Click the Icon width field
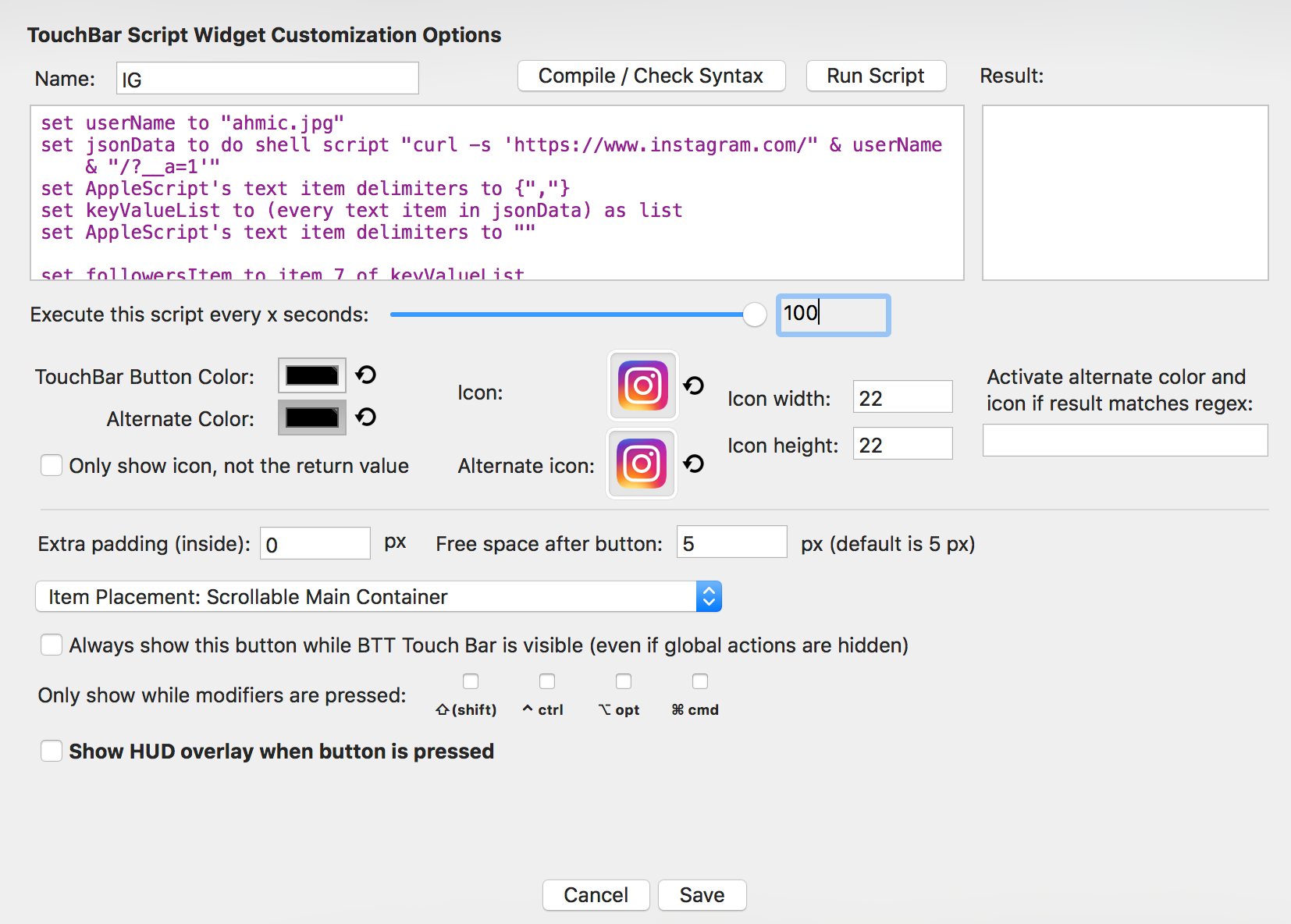Screen dimensions: 1291x924 coord(903,396)
